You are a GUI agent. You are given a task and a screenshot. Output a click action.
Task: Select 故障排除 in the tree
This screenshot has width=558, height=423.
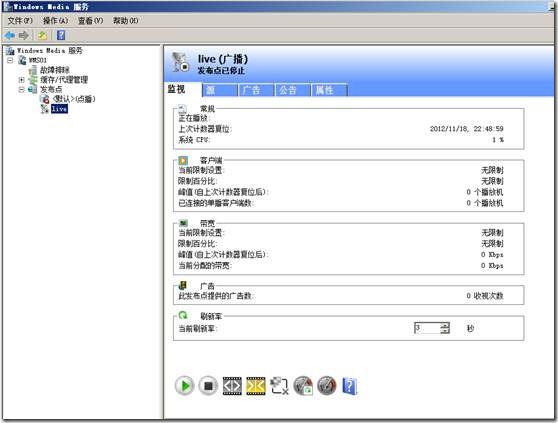54,70
